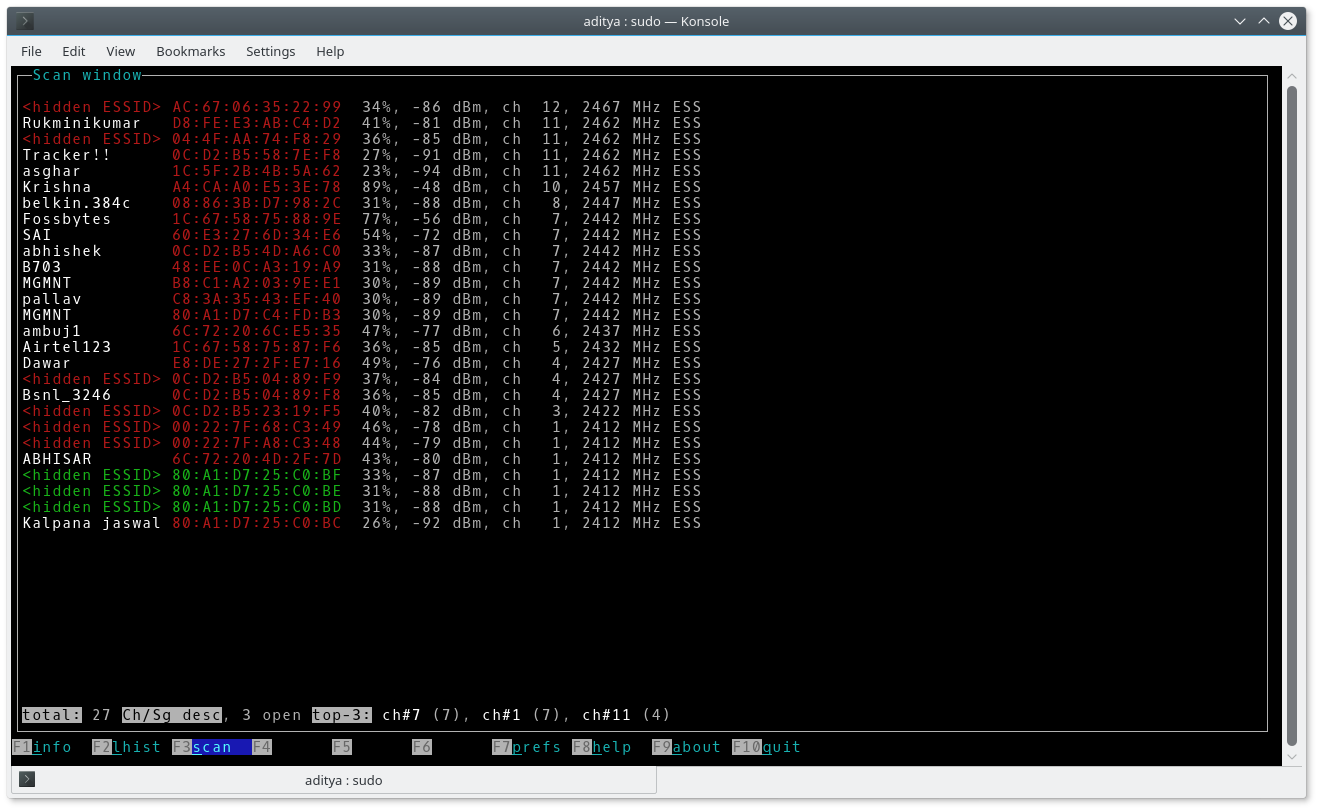Click the Rukminikumar network name

[82, 123]
